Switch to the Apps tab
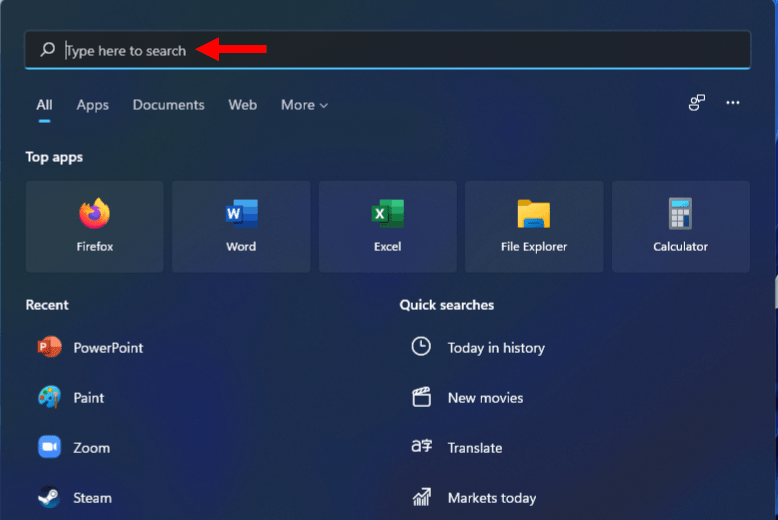Image resolution: width=778 pixels, height=520 pixels. [x=92, y=105]
